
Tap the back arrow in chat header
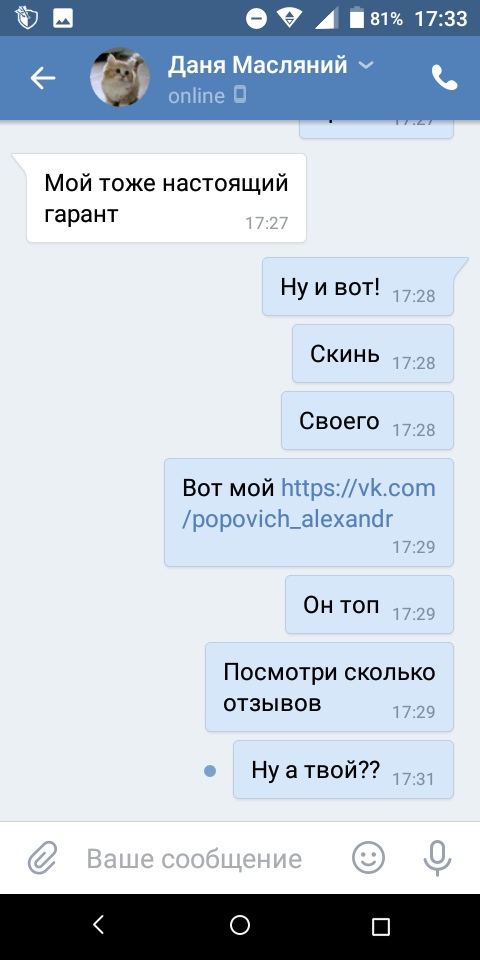coord(43,78)
